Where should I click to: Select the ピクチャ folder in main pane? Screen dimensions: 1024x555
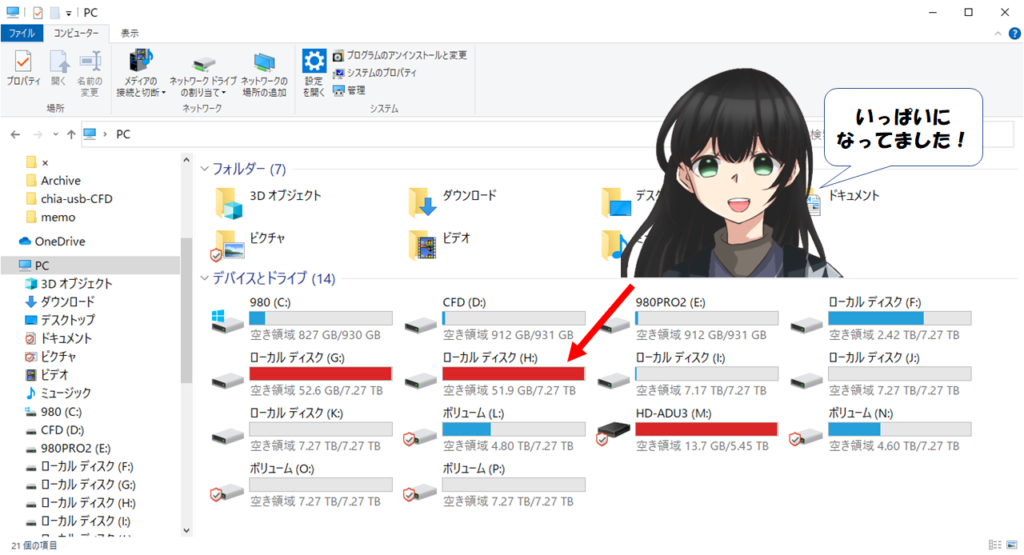pos(248,246)
